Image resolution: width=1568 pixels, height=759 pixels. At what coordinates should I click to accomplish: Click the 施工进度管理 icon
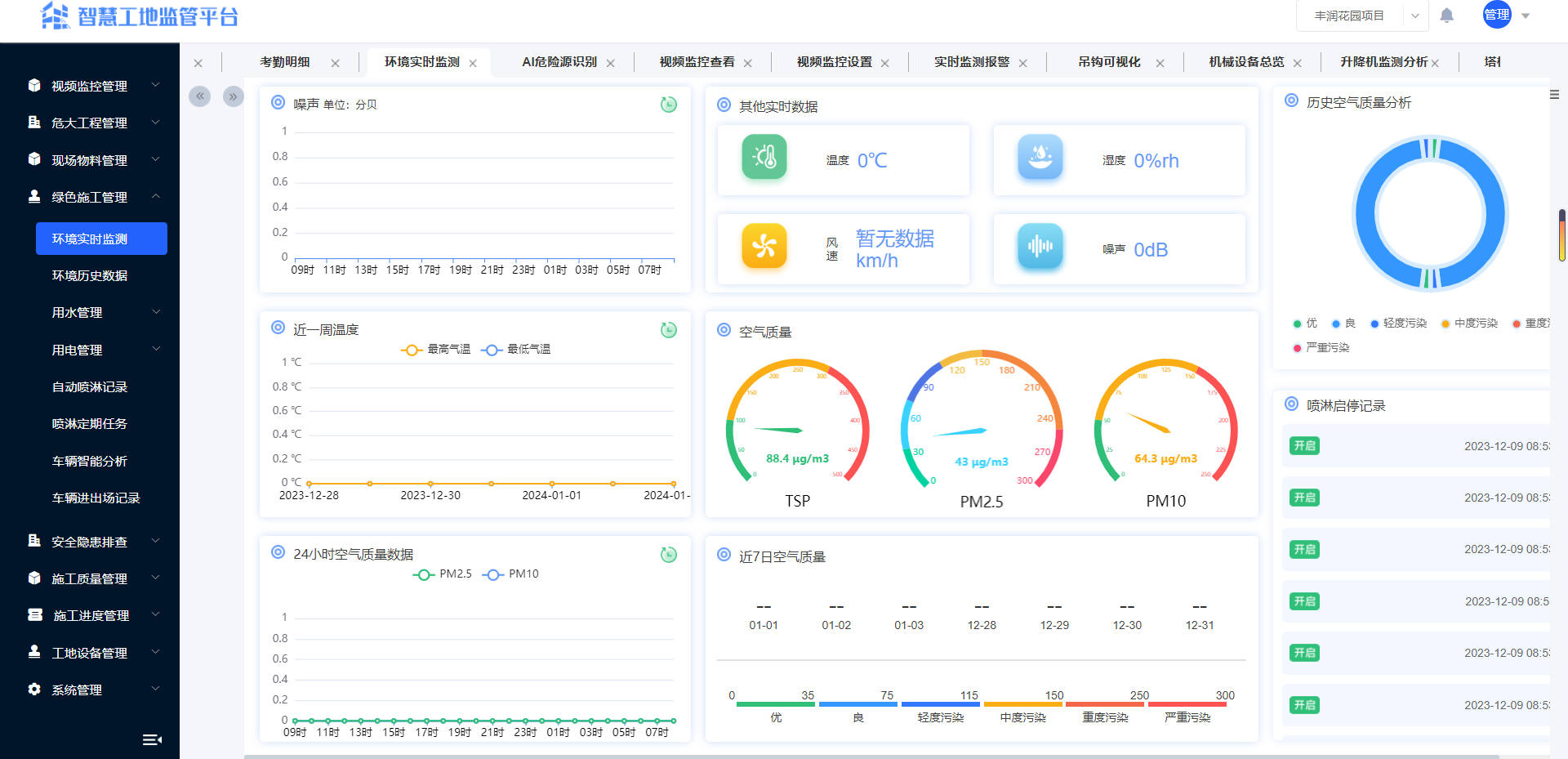34,614
